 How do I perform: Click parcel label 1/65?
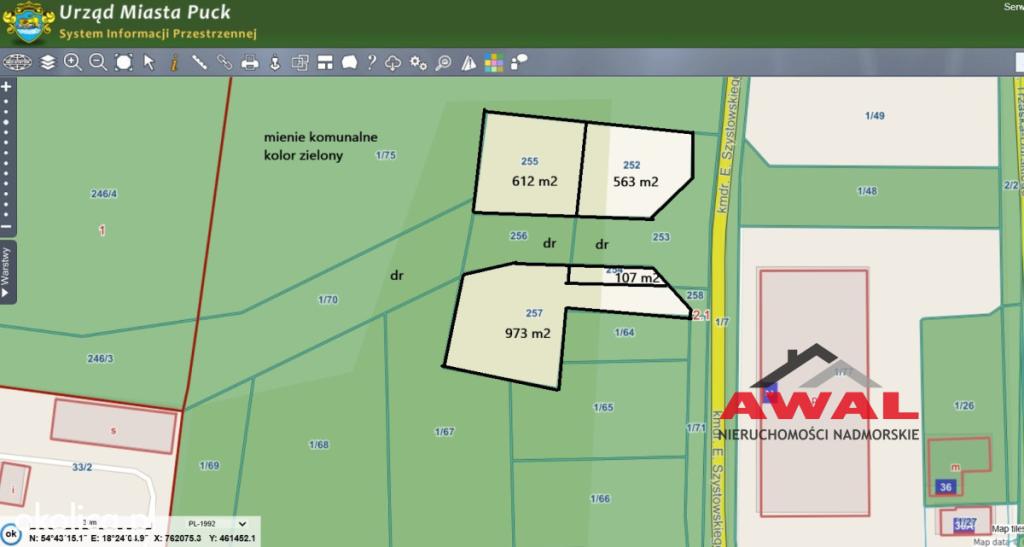603,407
